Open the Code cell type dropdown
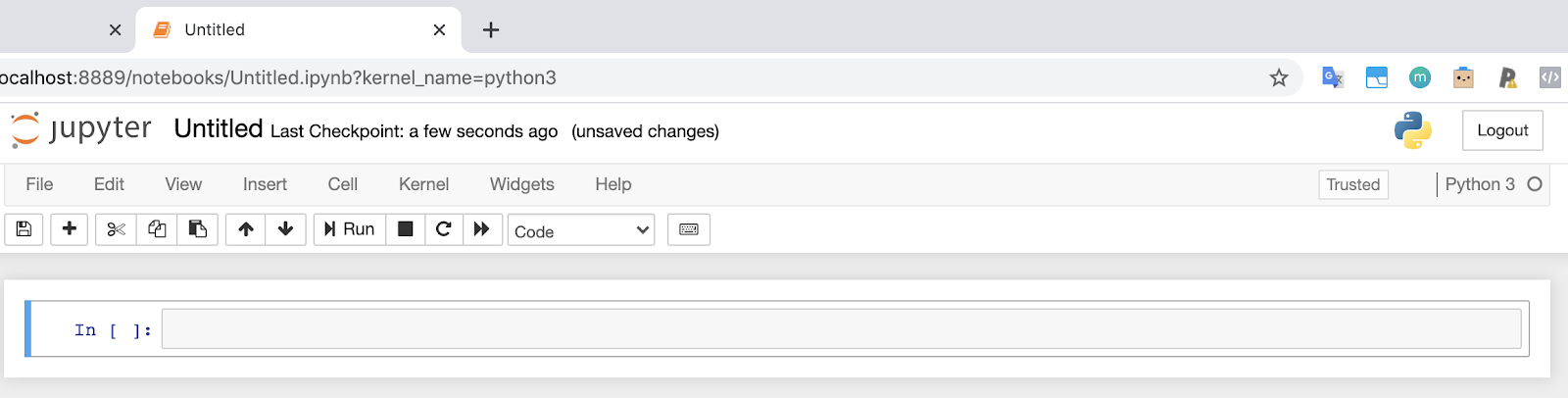Image resolution: width=1568 pixels, height=398 pixels. coord(581,231)
